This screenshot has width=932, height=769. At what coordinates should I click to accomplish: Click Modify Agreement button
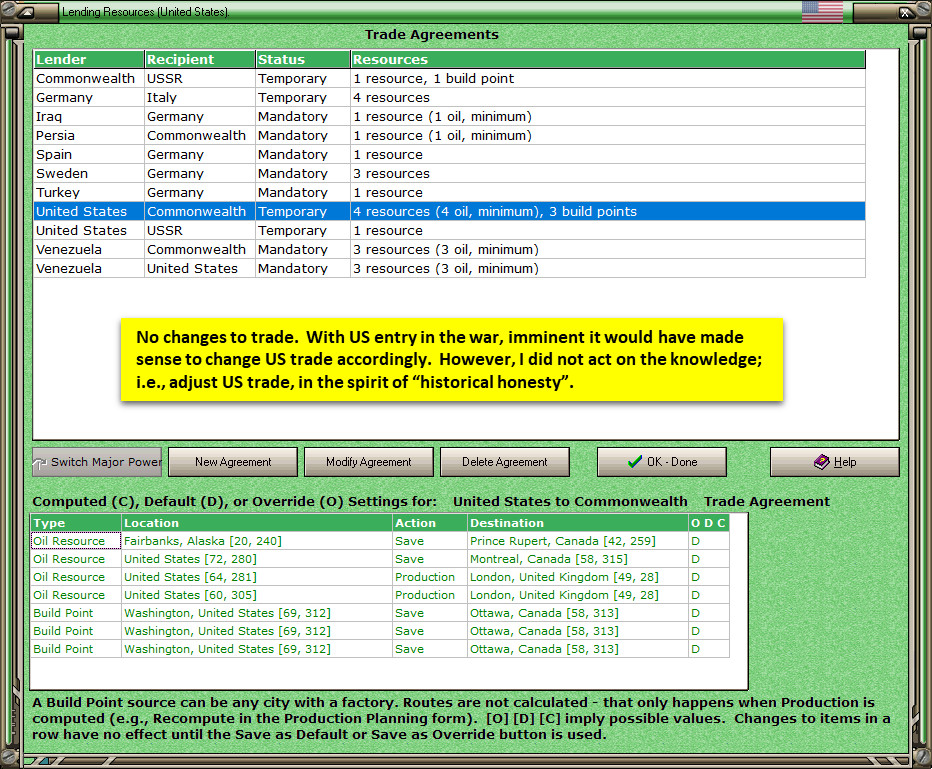click(x=369, y=462)
